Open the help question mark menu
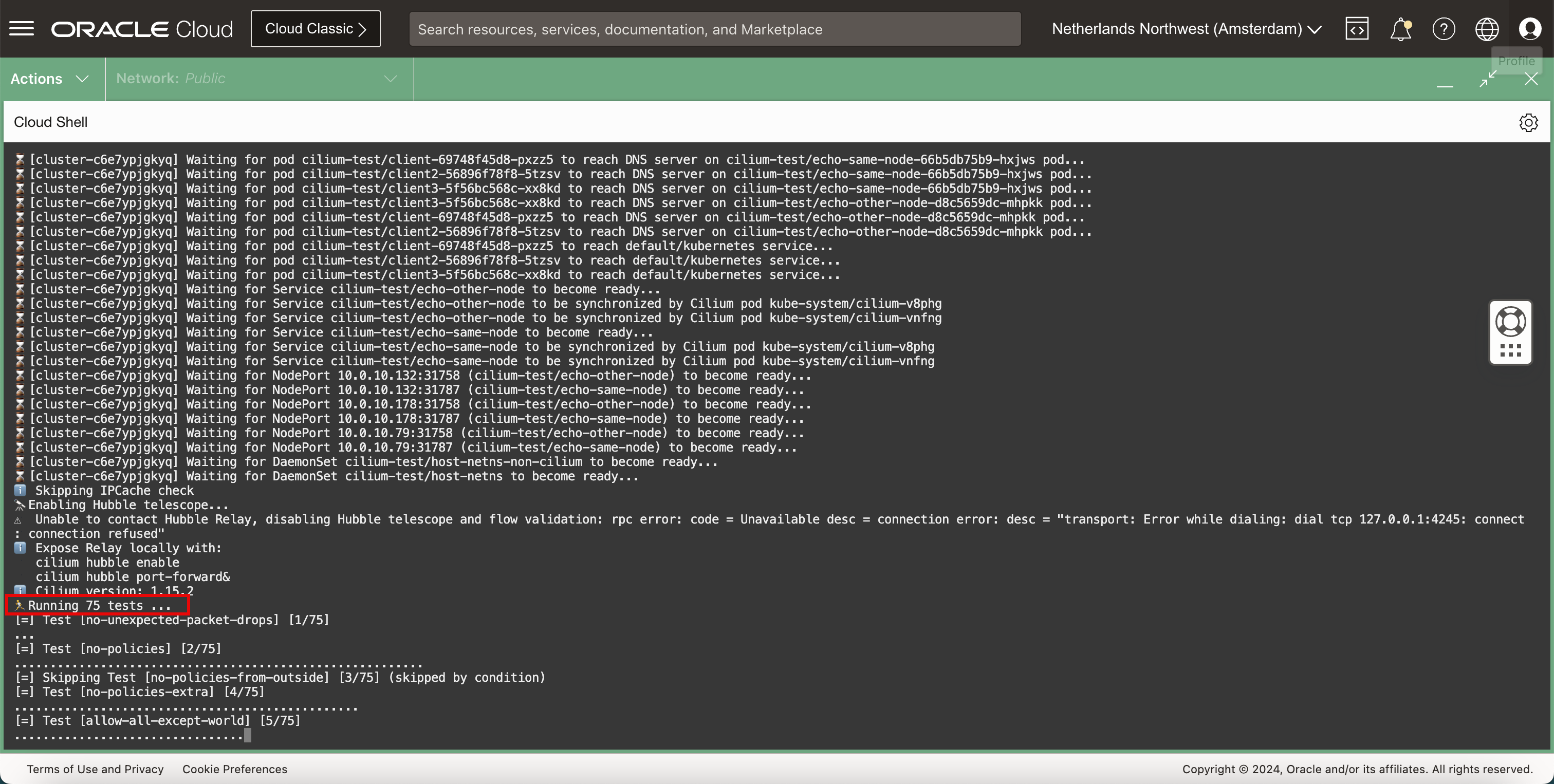 click(x=1444, y=29)
